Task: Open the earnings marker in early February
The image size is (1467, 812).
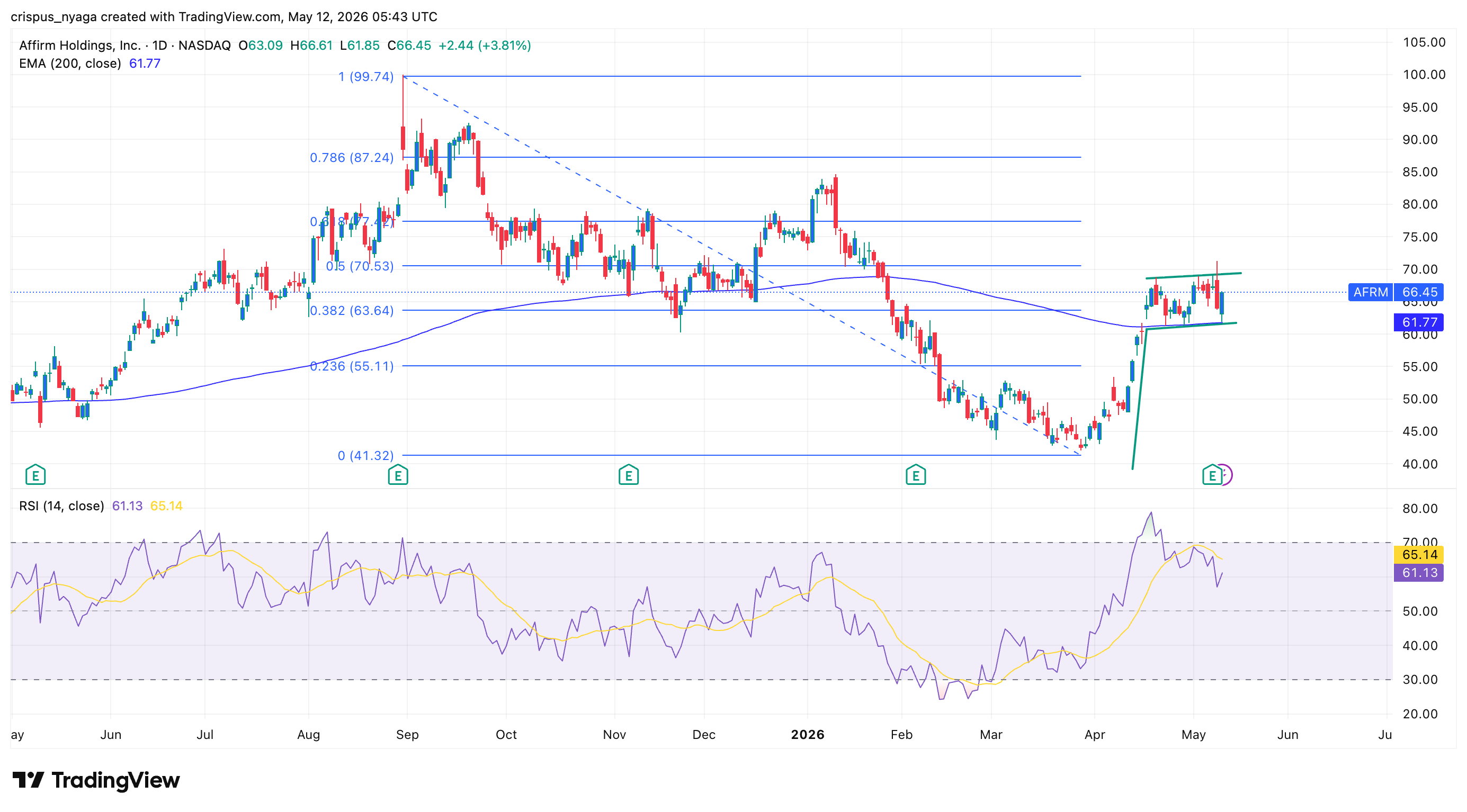Action: (915, 475)
